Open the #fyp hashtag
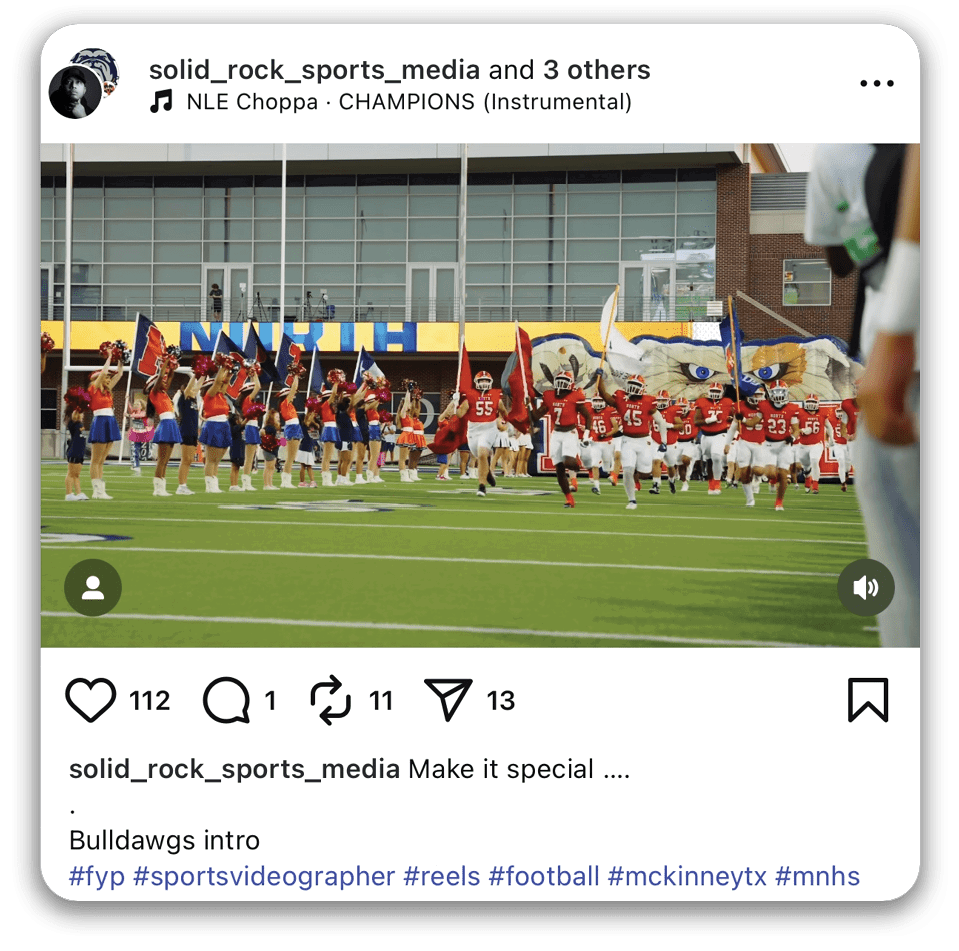The image size is (959, 951). click(x=97, y=876)
